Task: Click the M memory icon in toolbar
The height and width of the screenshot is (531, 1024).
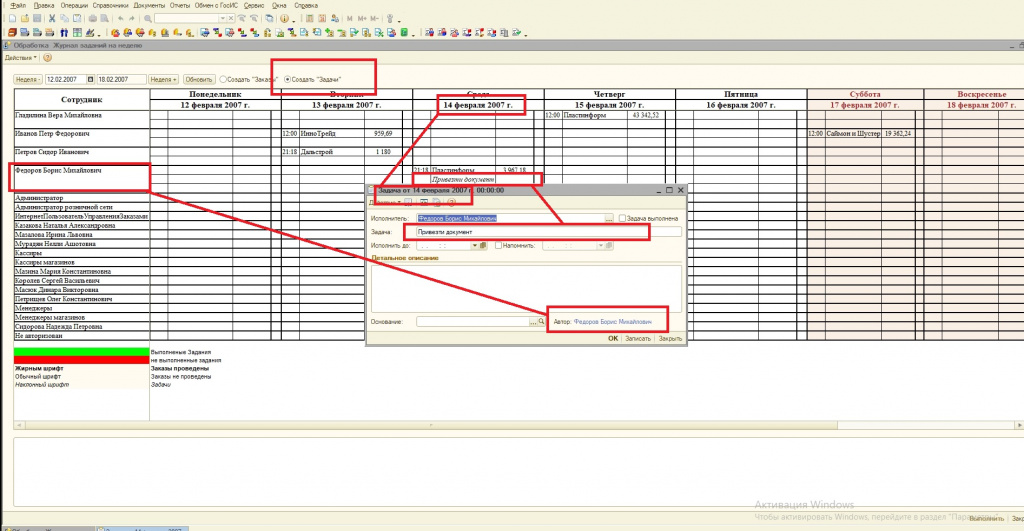Action: point(349,18)
